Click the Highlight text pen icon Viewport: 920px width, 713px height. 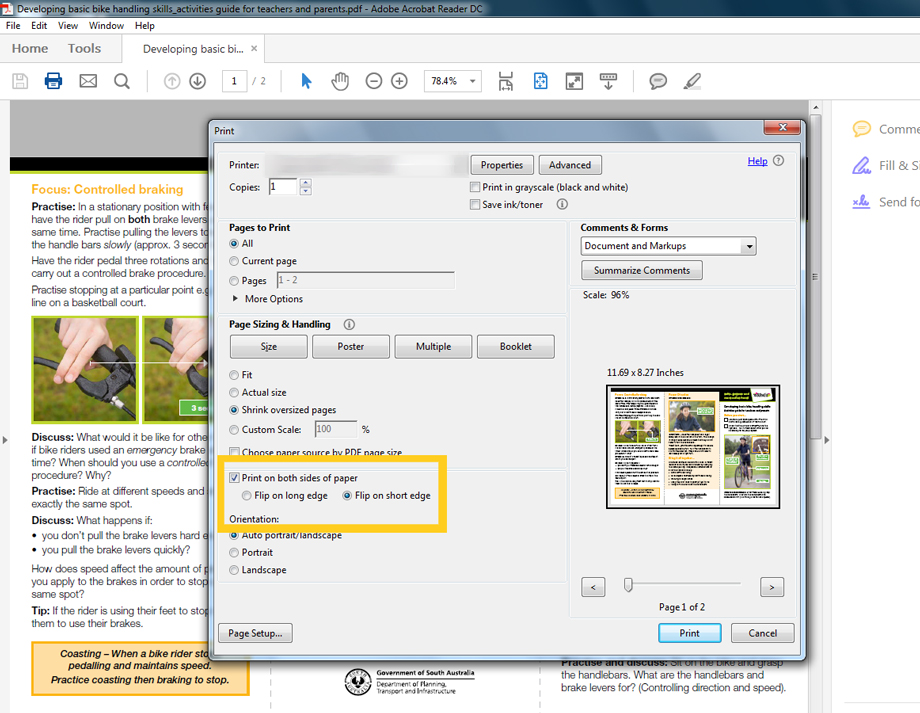click(692, 81)
